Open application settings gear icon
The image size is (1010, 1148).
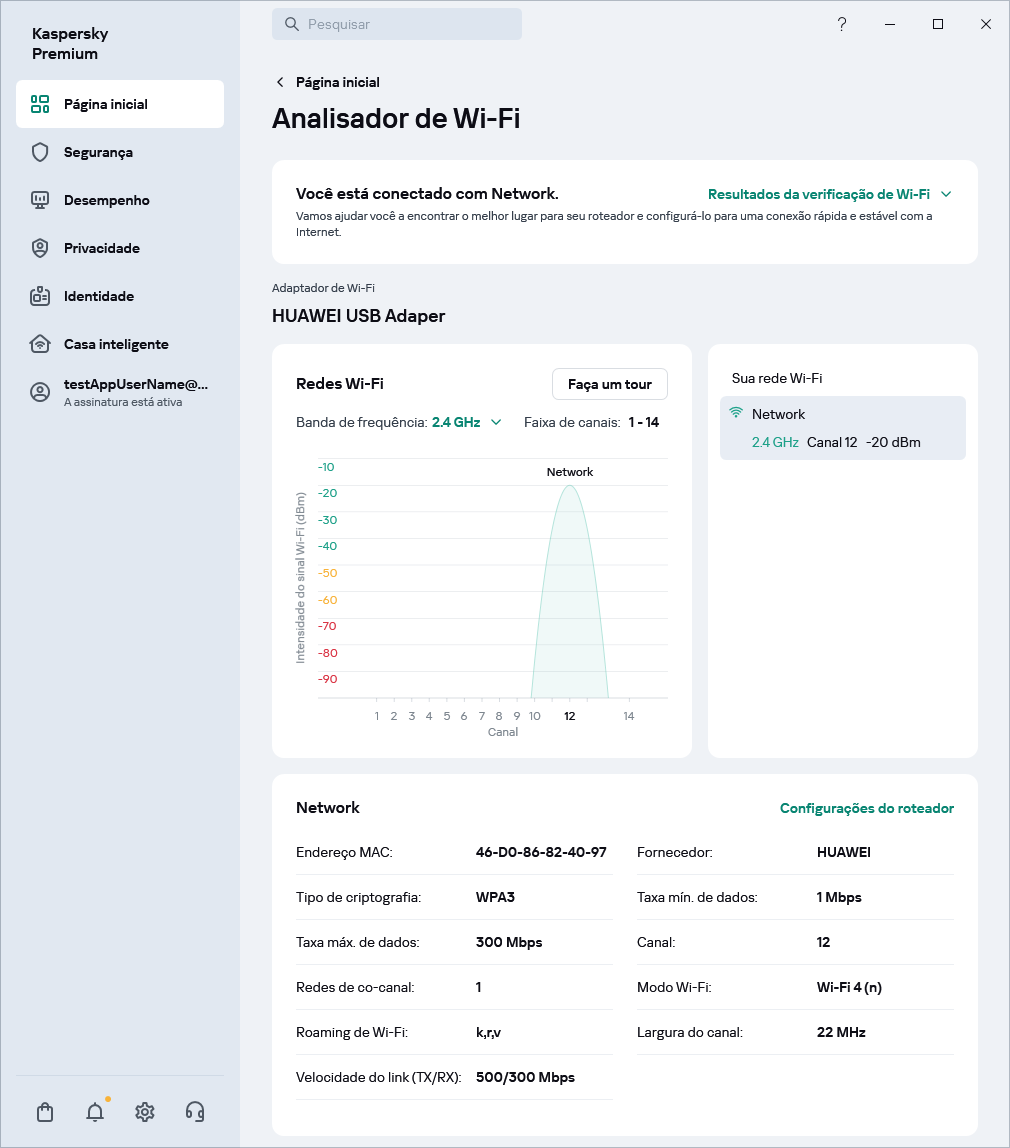coord(145,1112)
